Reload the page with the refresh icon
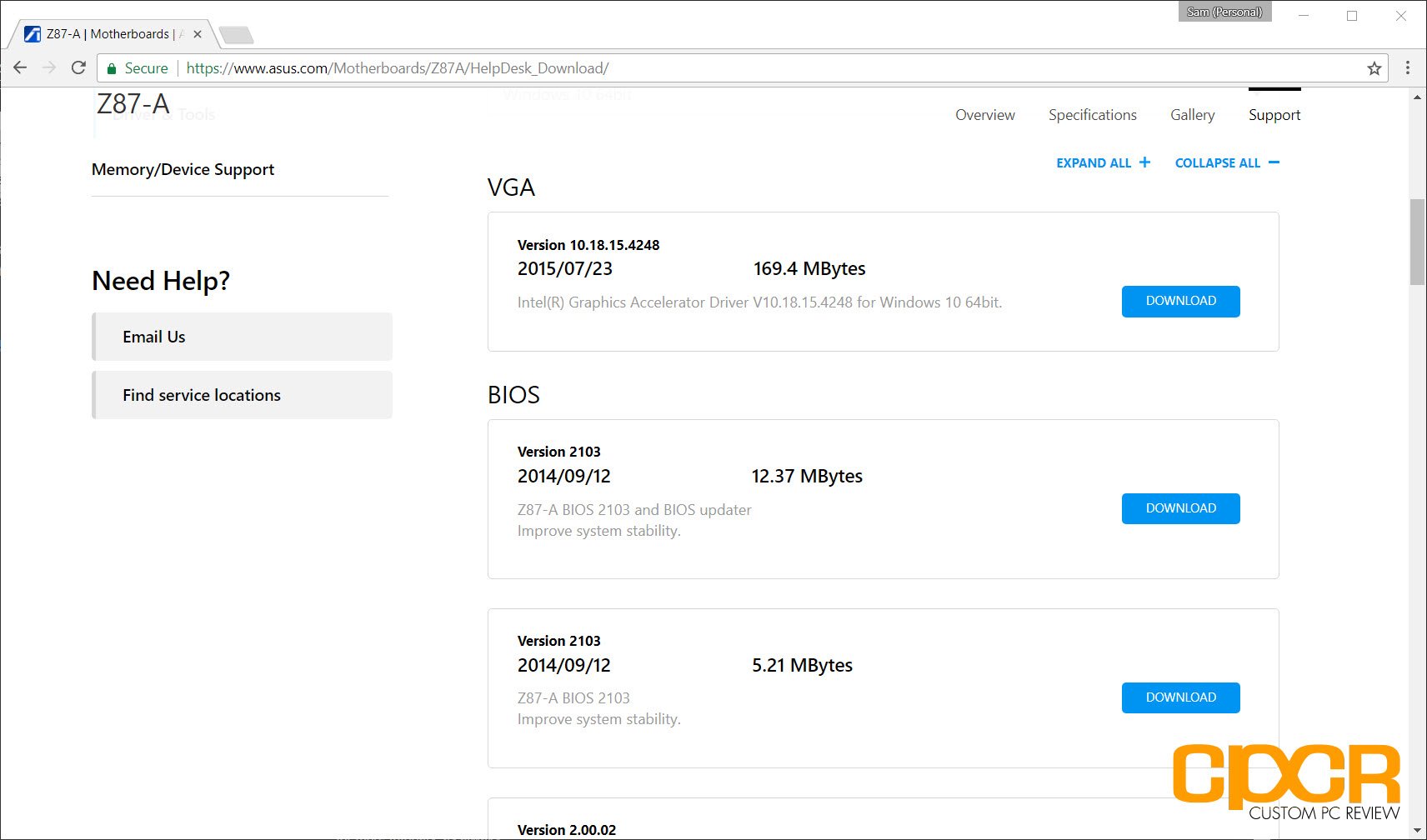 coord(78,67)
